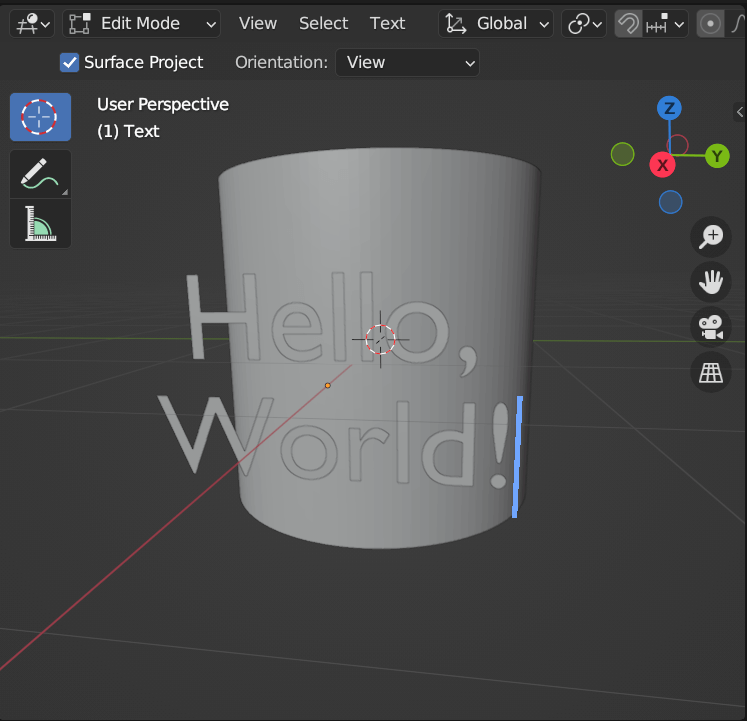
Task: Expand the sidebar arrow tab
Action: pos(739,112)
